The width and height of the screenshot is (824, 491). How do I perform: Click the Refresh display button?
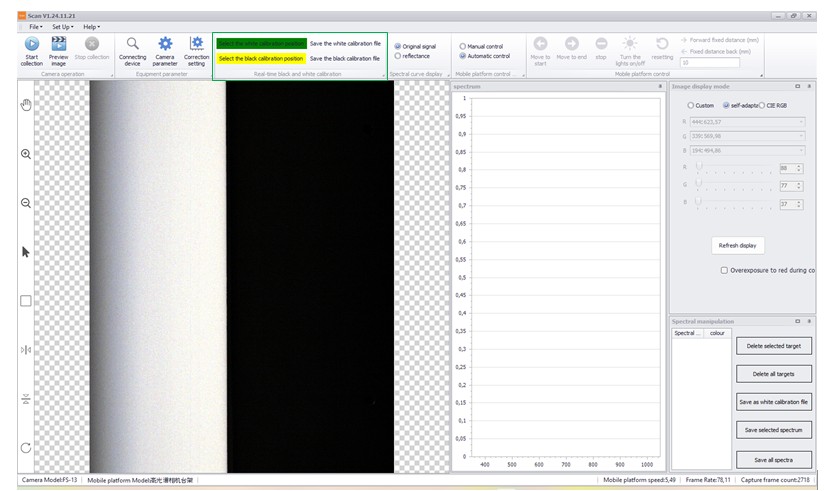[740, 245]
